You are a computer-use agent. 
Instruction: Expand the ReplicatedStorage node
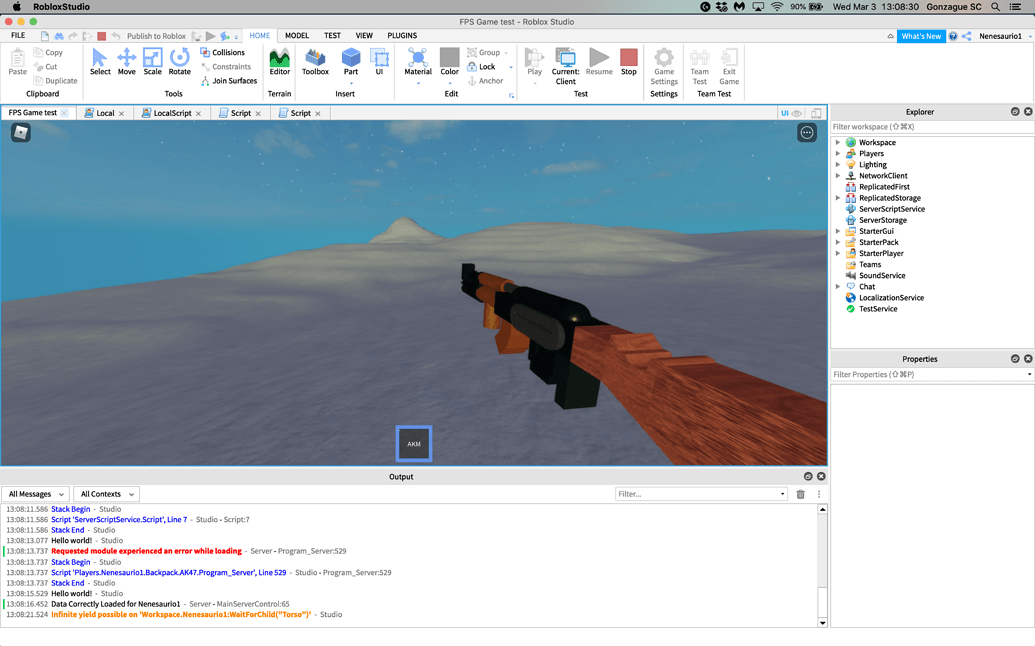point(838,198)
